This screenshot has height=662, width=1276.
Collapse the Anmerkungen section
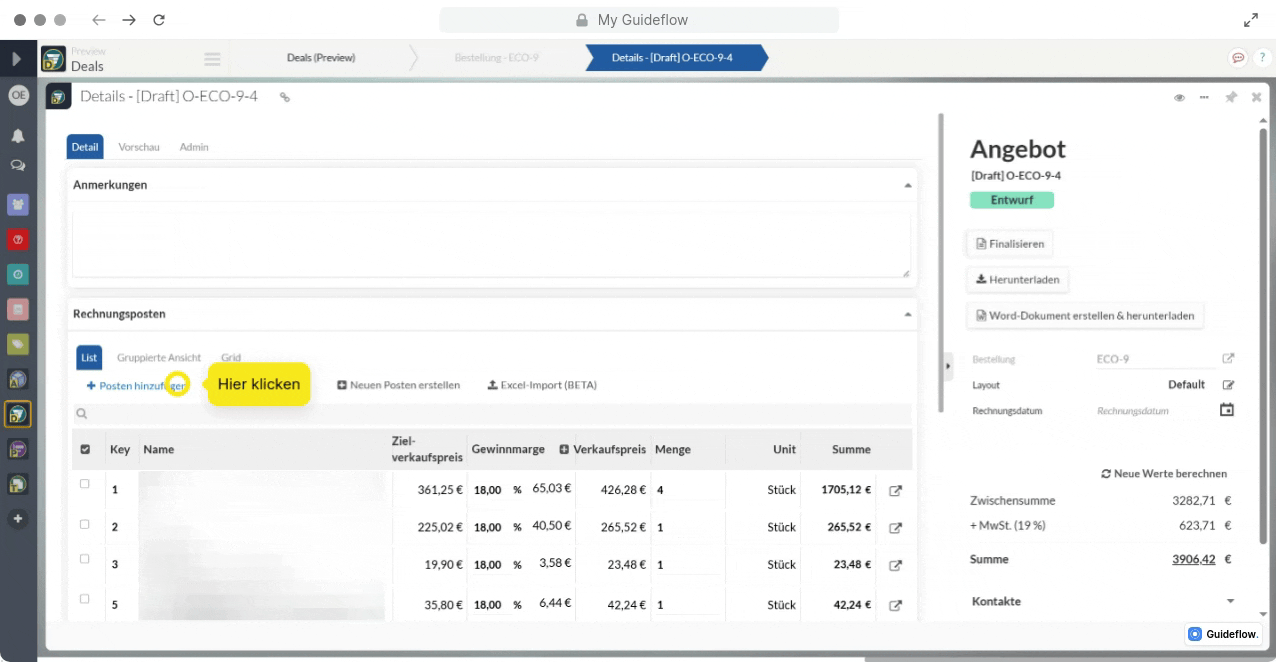pos(907,185)
